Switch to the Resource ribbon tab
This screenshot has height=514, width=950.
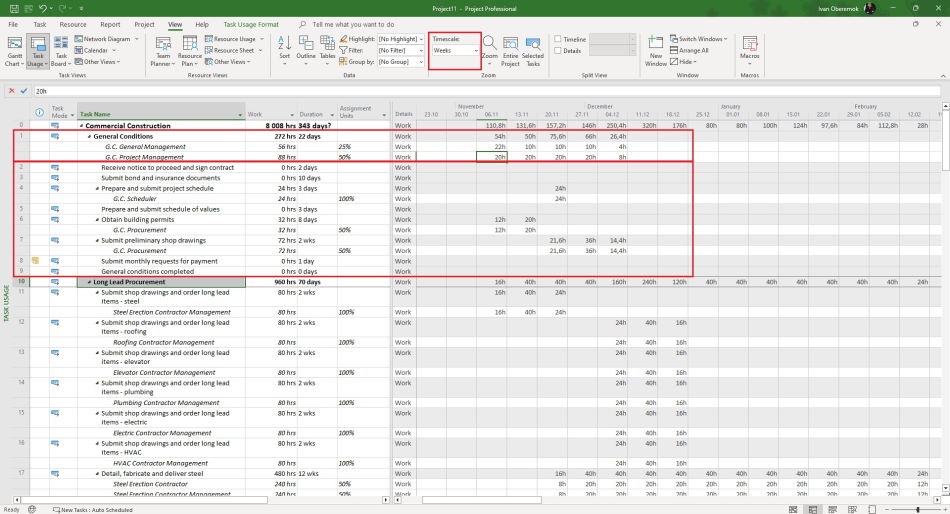[73, 24]
